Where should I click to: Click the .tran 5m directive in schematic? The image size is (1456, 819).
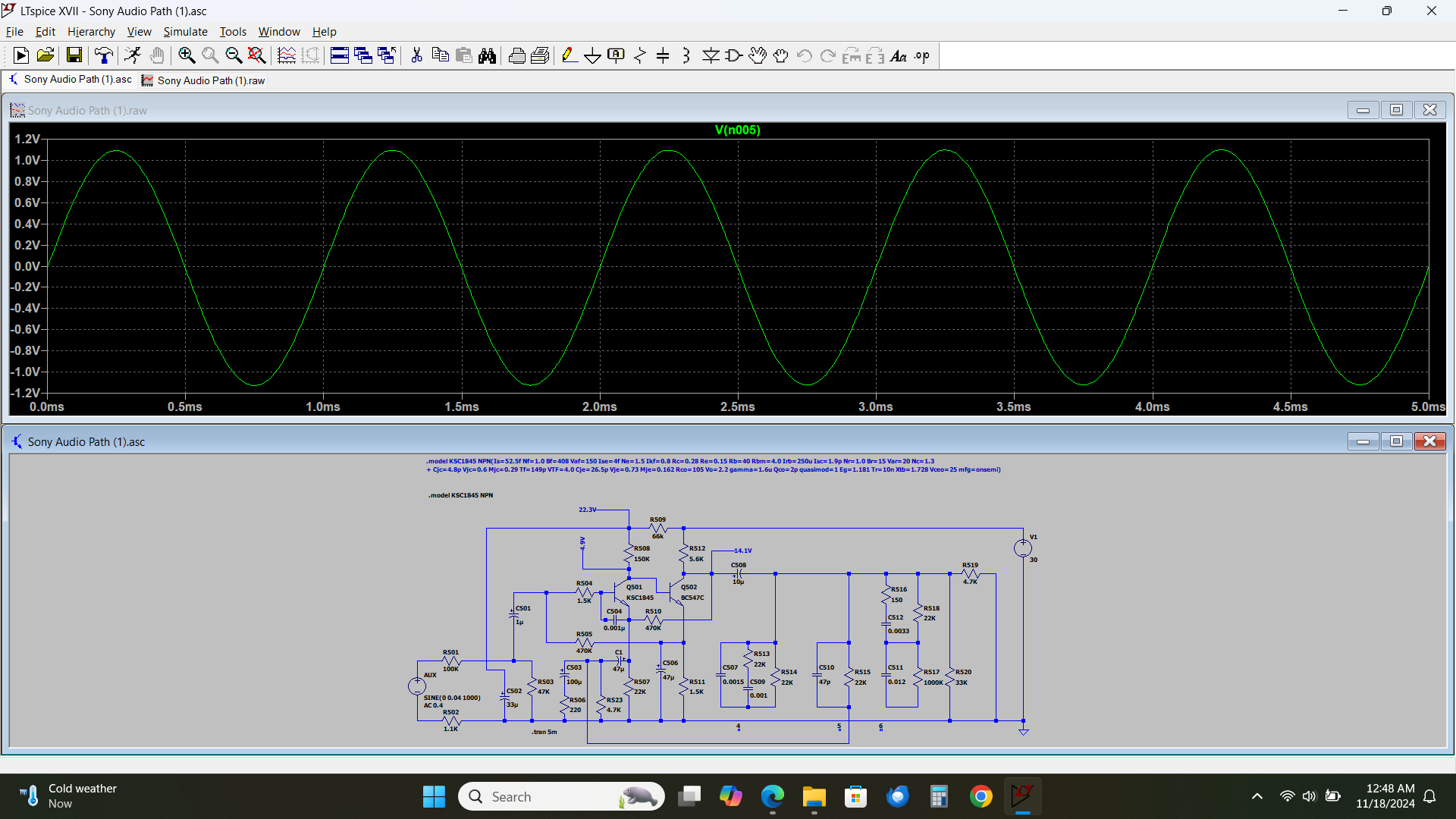tap(544, 732)
